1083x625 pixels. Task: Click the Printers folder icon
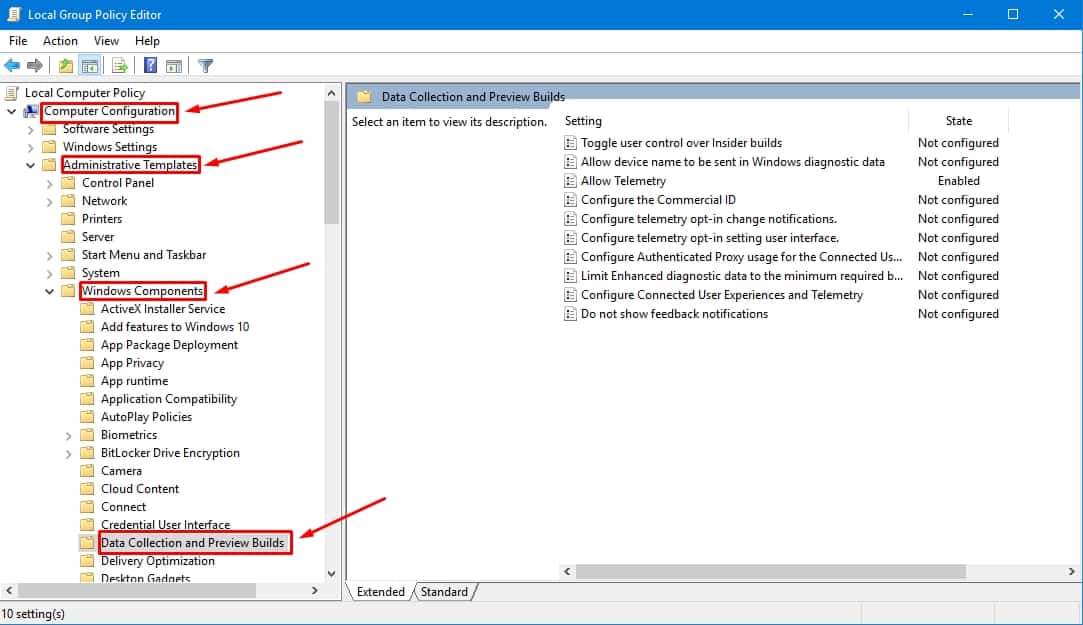[68, 219]
